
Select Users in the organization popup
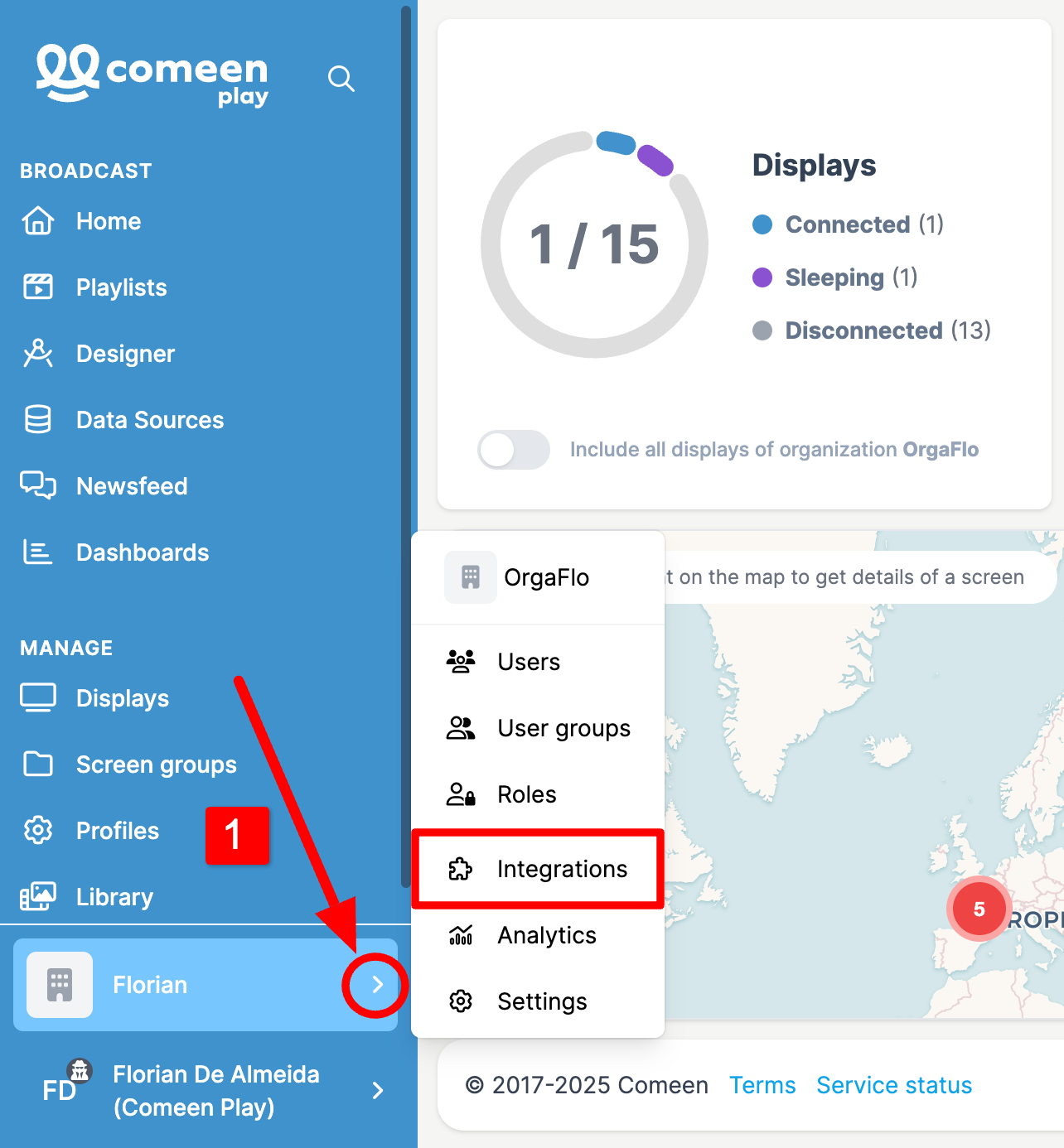point(538,662)
